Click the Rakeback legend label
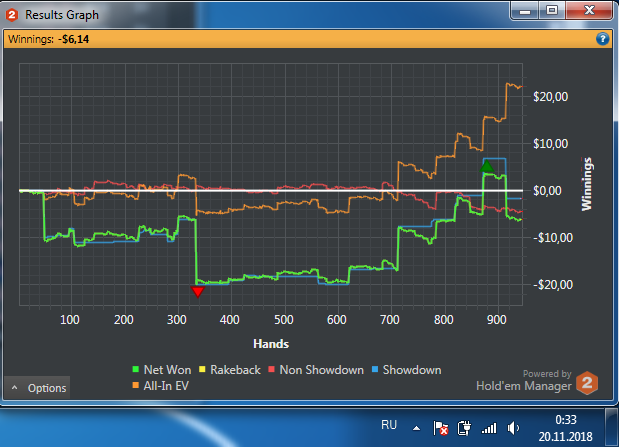This screenshot has height=447, width=619. [x=235, y=370]
